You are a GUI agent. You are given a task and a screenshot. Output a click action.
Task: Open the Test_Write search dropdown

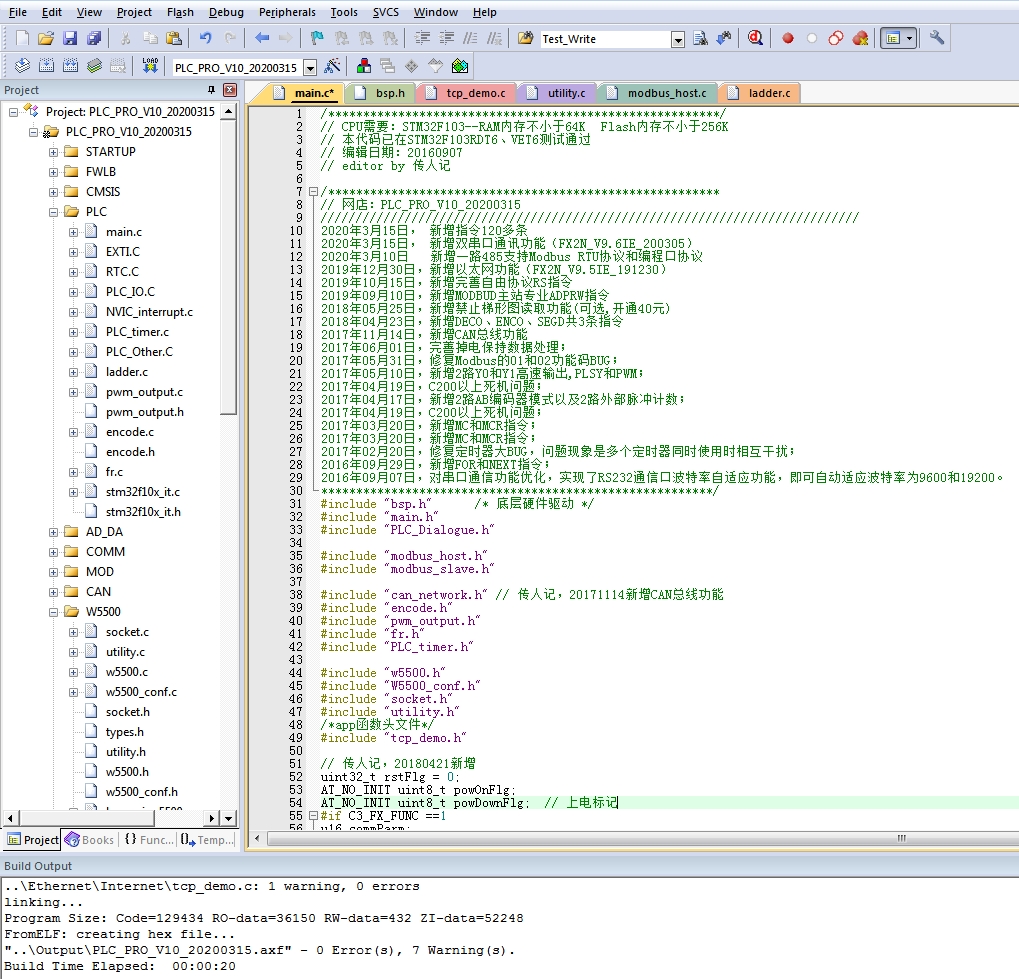678,40
